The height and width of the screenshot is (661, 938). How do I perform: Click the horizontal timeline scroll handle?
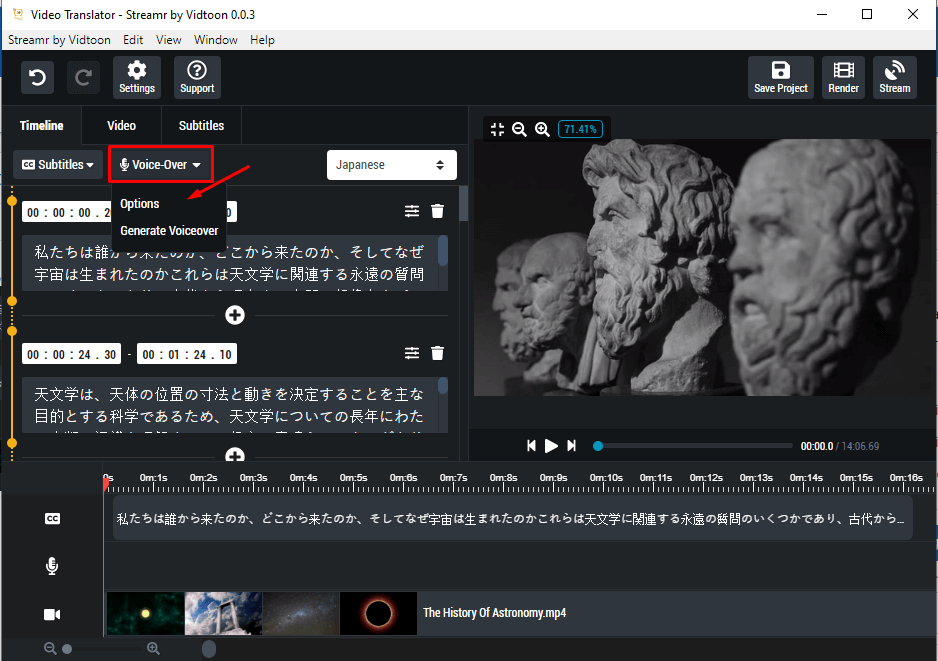pos(209,648)
